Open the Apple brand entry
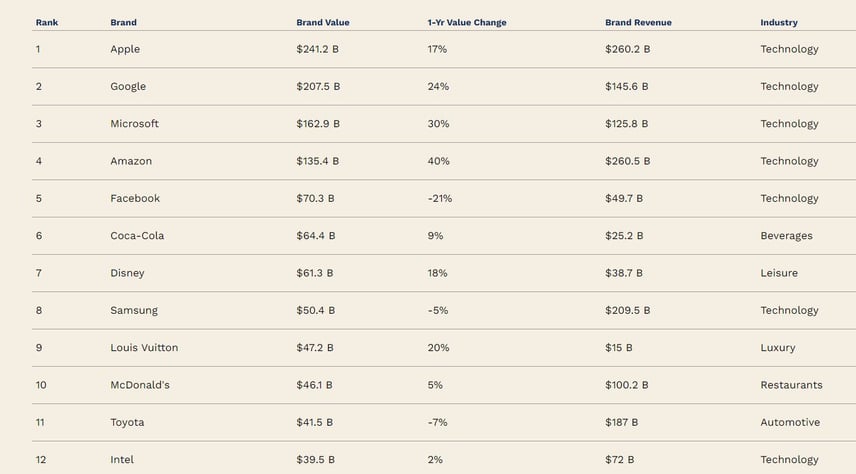Image resolution: width=856 pixels, height=474 pixels. point(125,49)
